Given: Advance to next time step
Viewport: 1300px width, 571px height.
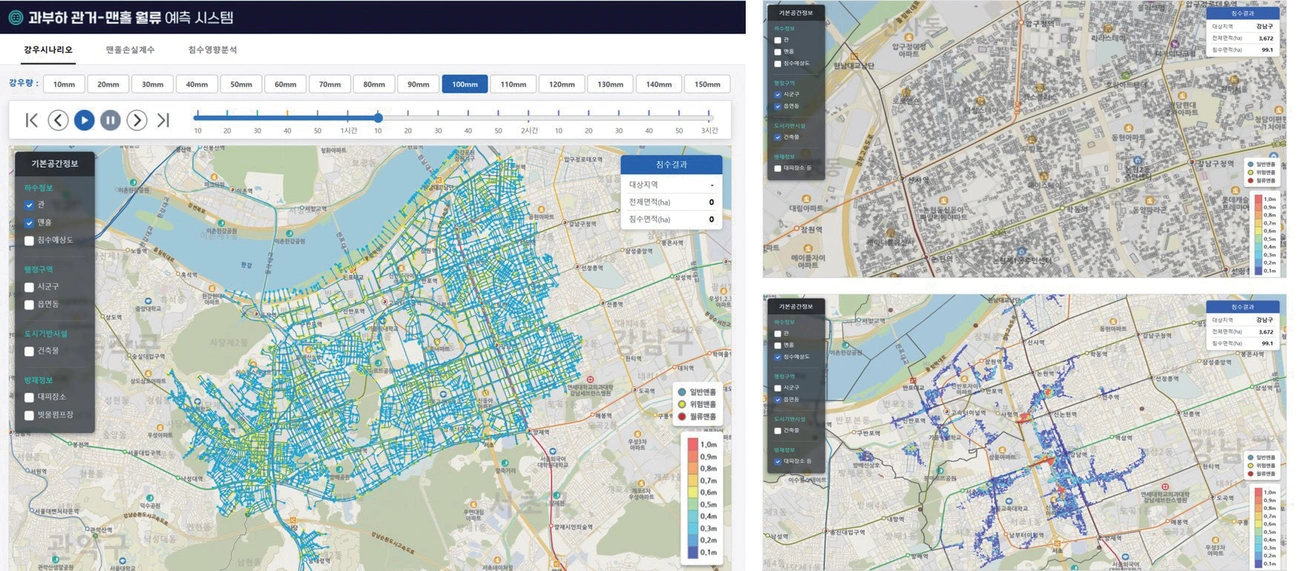Looking at the screenshot, I should click(137, 120).
